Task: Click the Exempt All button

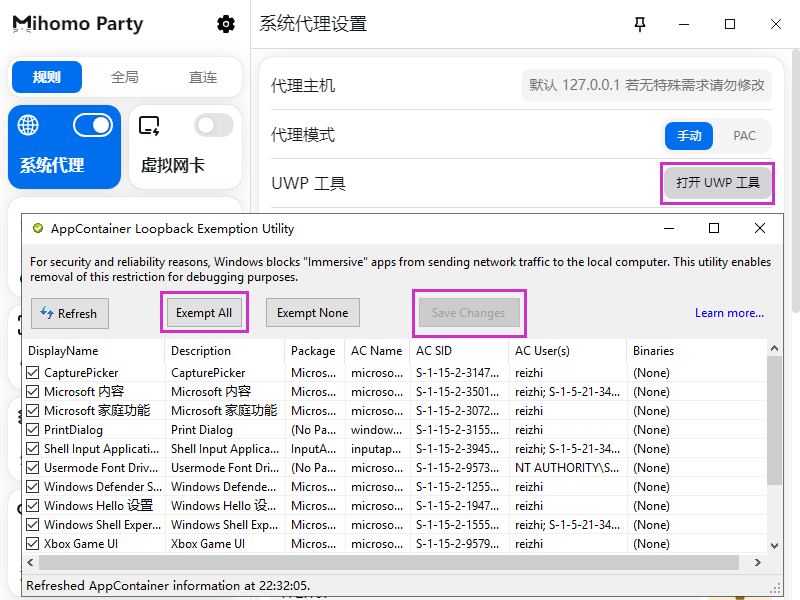Action: pos(203,313)
